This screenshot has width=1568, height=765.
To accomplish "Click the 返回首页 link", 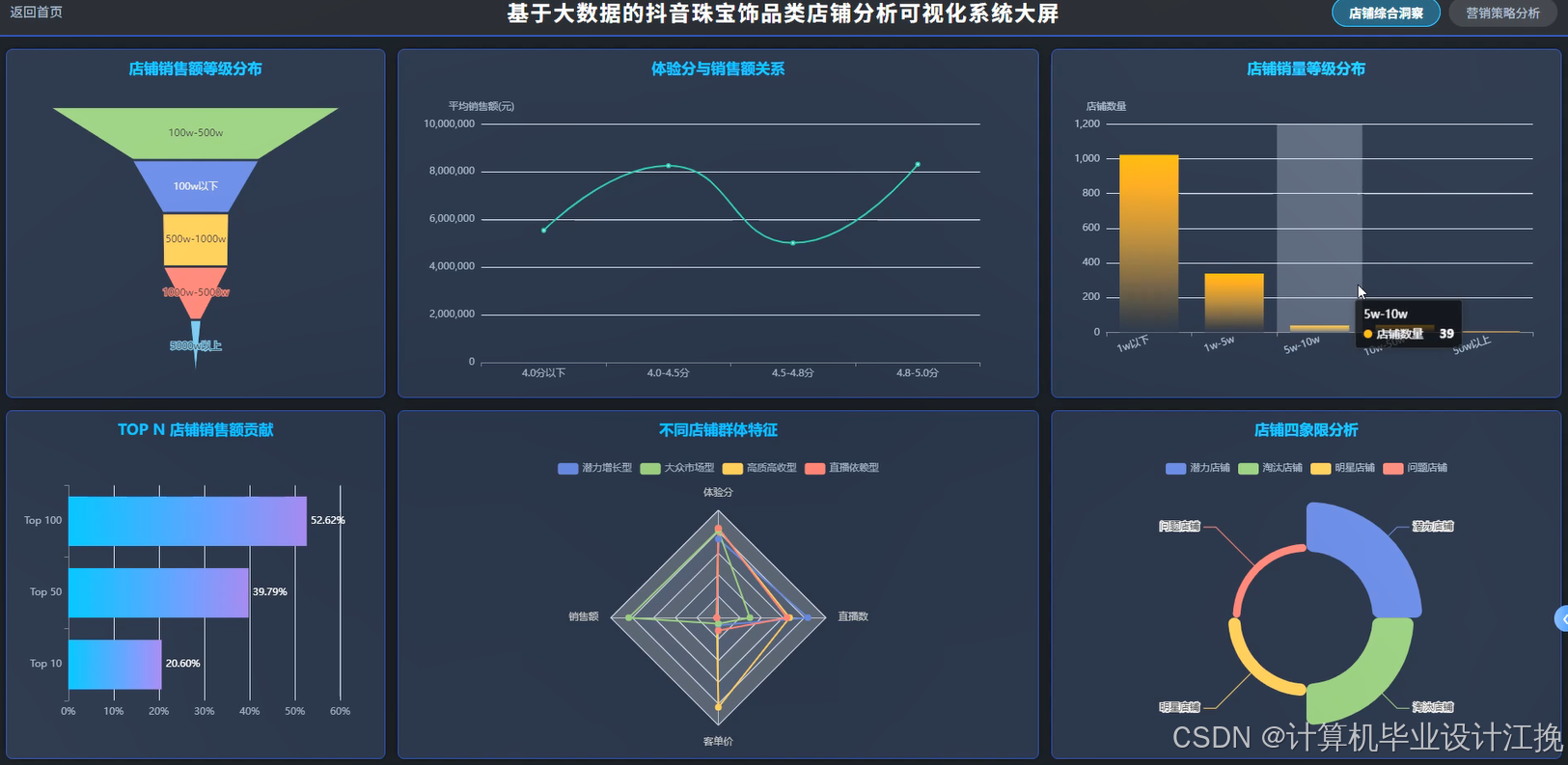I will click(x=36, y=13).
